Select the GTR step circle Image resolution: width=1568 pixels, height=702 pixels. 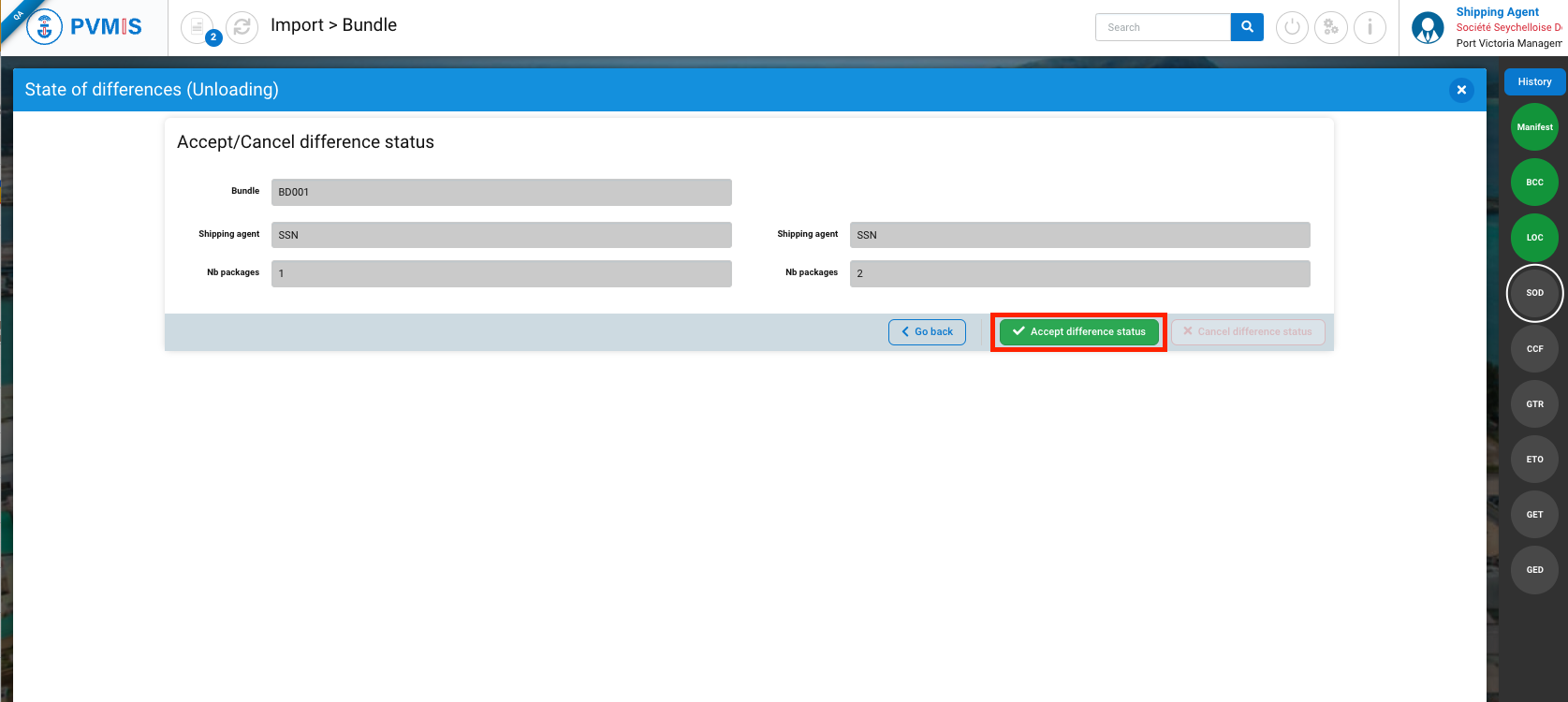[1534, 403]
